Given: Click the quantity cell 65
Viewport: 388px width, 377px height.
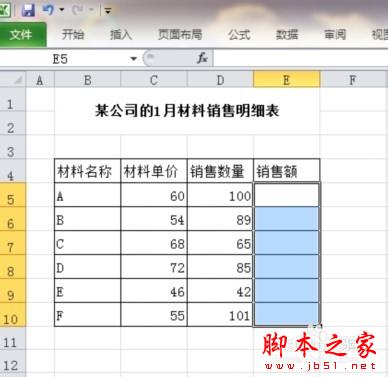Looking at the screenshot, I should point(220,243).
